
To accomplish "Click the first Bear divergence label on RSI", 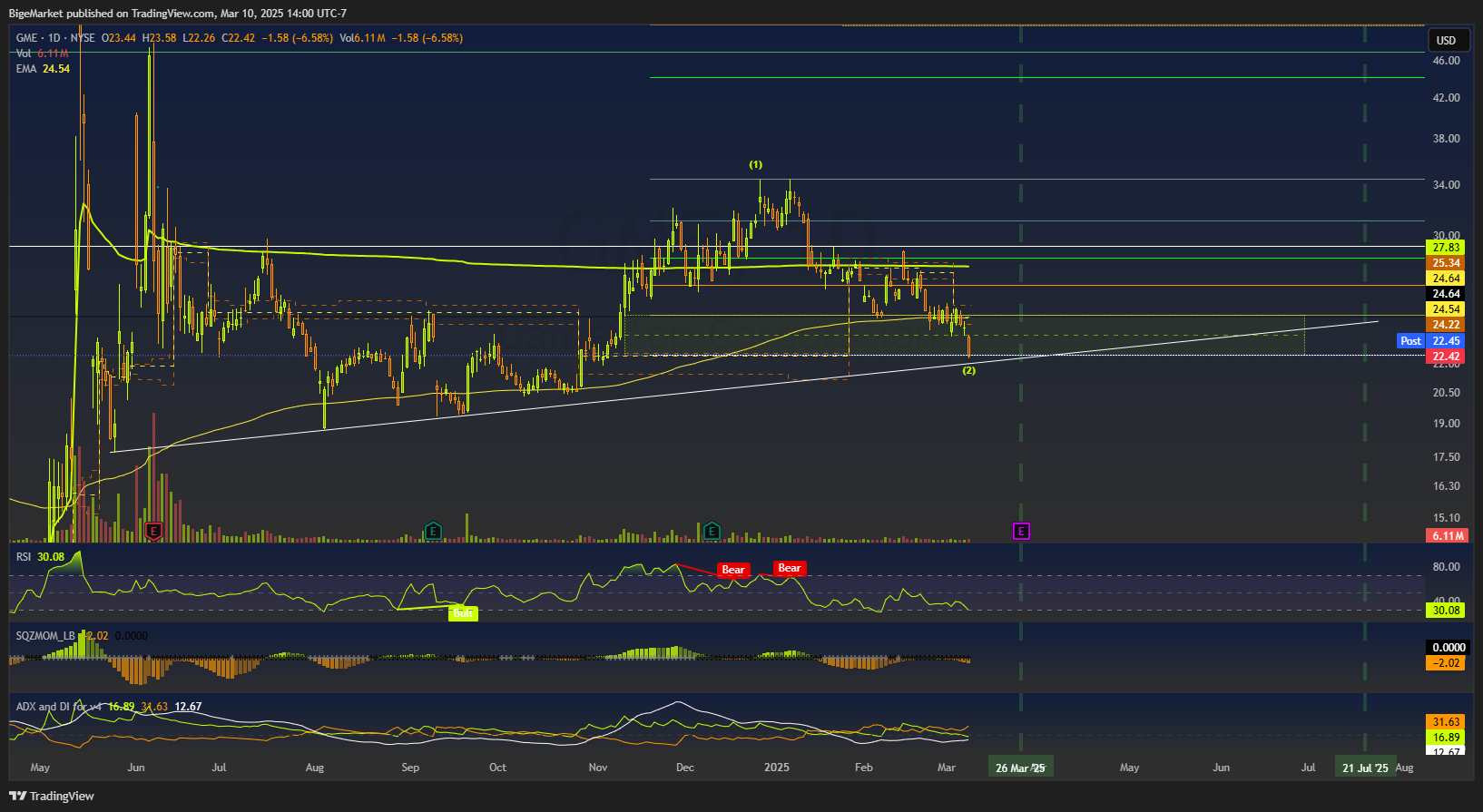I will click(733, 570).
